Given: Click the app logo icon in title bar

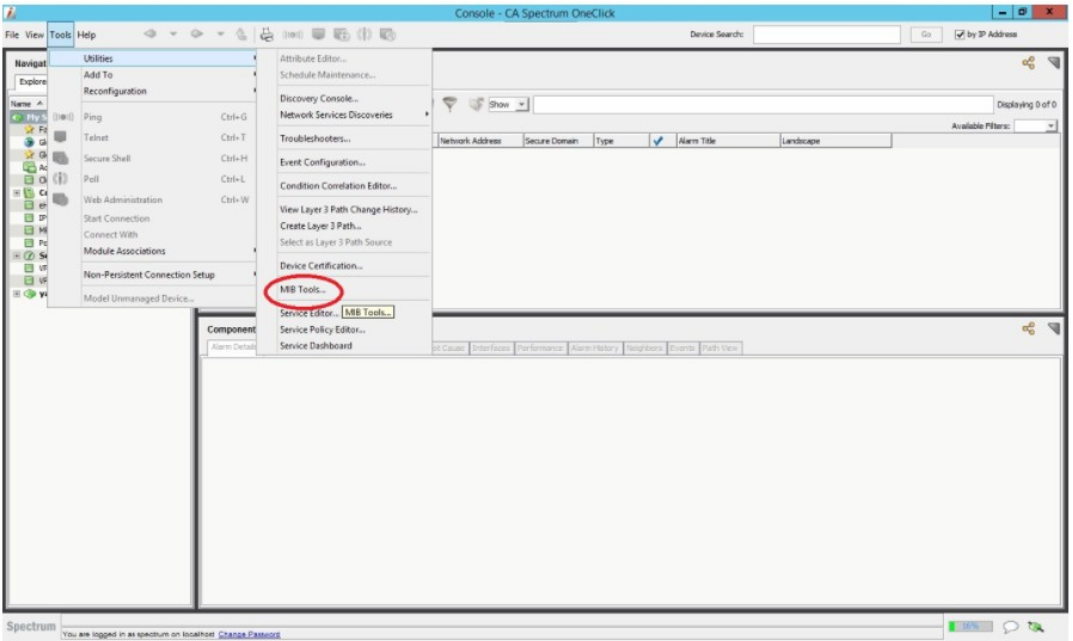Looking at the screenshot, I should click(10, 12).
